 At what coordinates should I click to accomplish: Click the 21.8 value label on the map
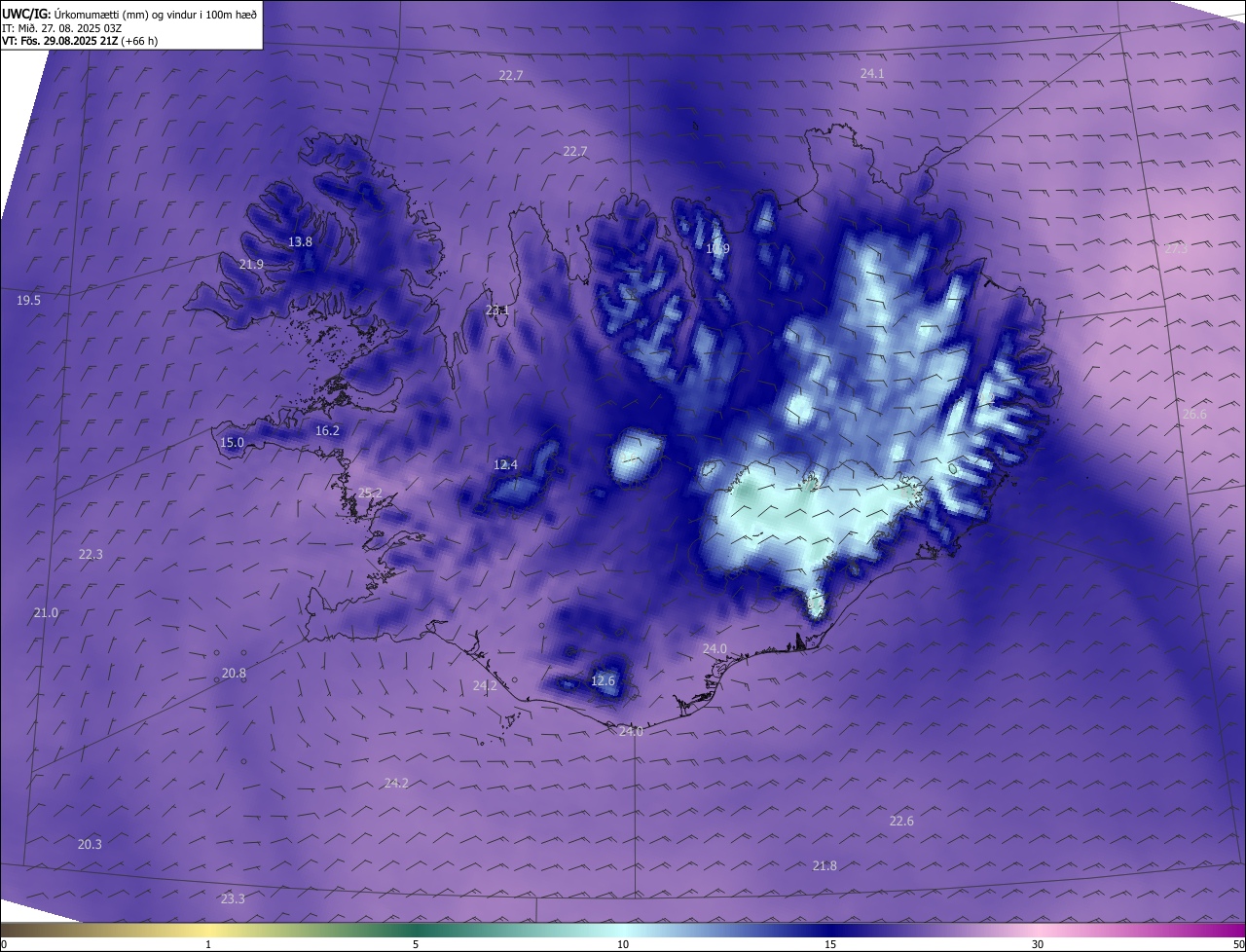coord(825,866)
